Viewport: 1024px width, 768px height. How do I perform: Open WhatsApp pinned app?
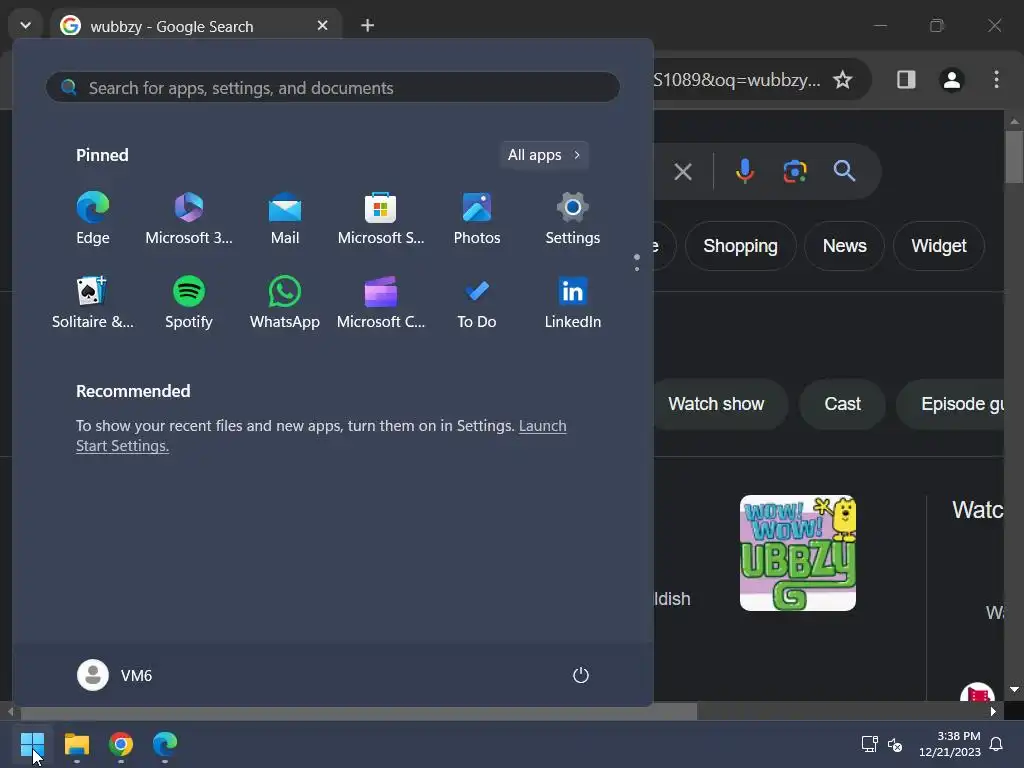[285, 302]
